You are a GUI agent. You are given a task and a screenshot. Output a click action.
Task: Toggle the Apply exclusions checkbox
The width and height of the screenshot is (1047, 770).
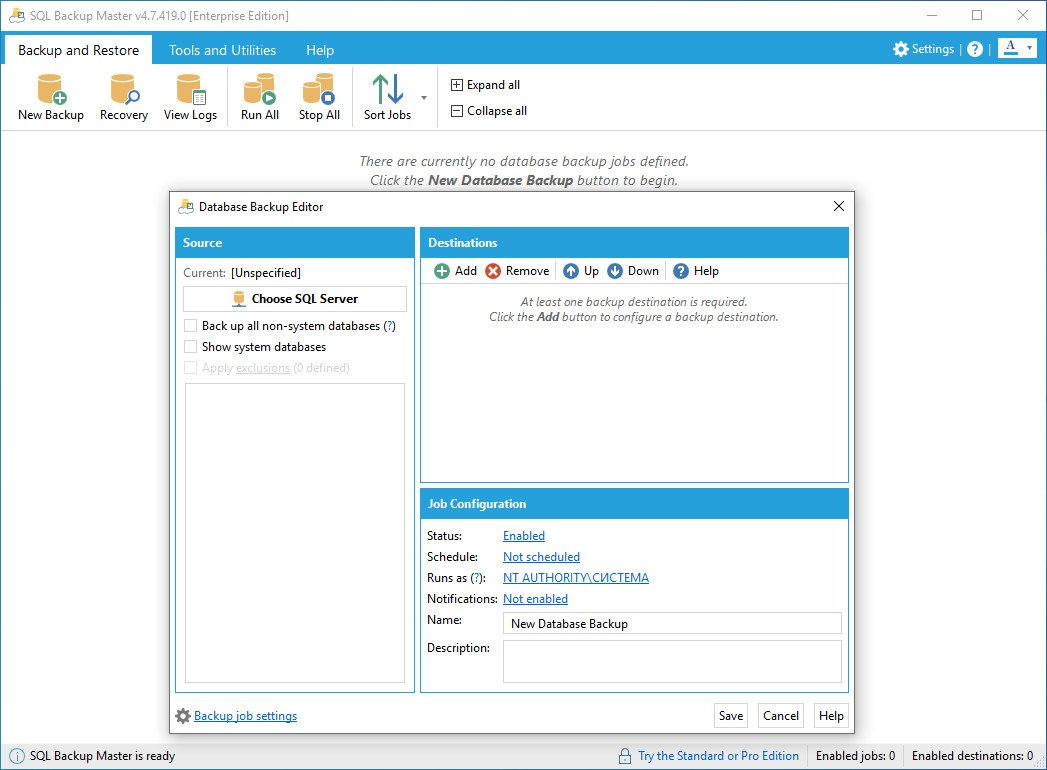click(x=191, y=368)
